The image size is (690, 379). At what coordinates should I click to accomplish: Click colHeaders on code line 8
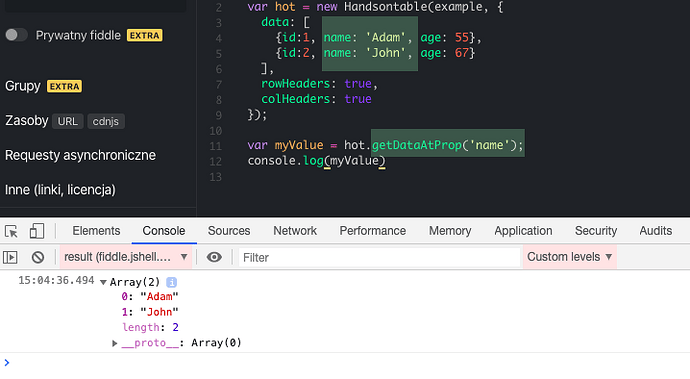(x=296, y=99)
